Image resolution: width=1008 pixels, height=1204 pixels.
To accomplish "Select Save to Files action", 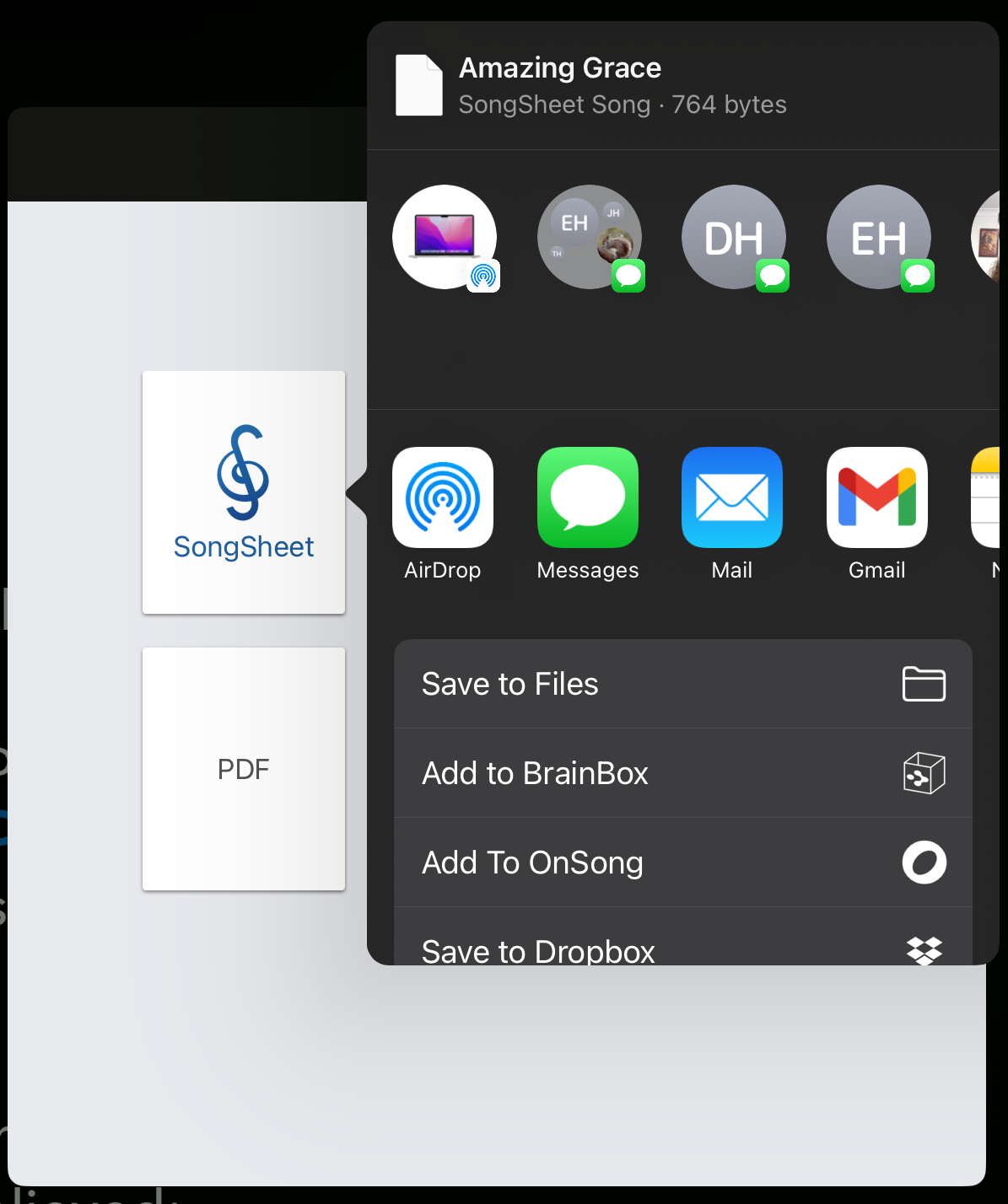I will (683, 684).
